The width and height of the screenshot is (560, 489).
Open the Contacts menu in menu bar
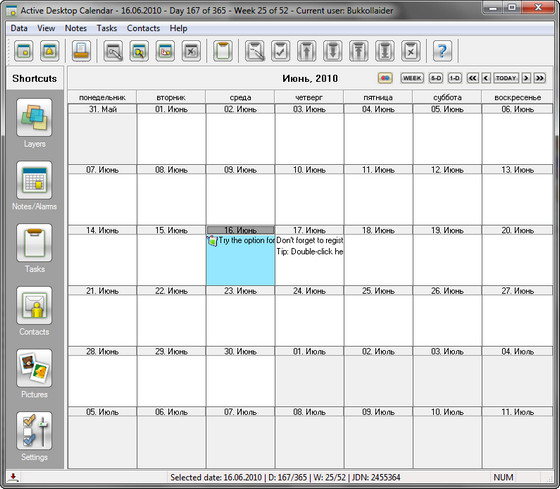click(143, 28)
